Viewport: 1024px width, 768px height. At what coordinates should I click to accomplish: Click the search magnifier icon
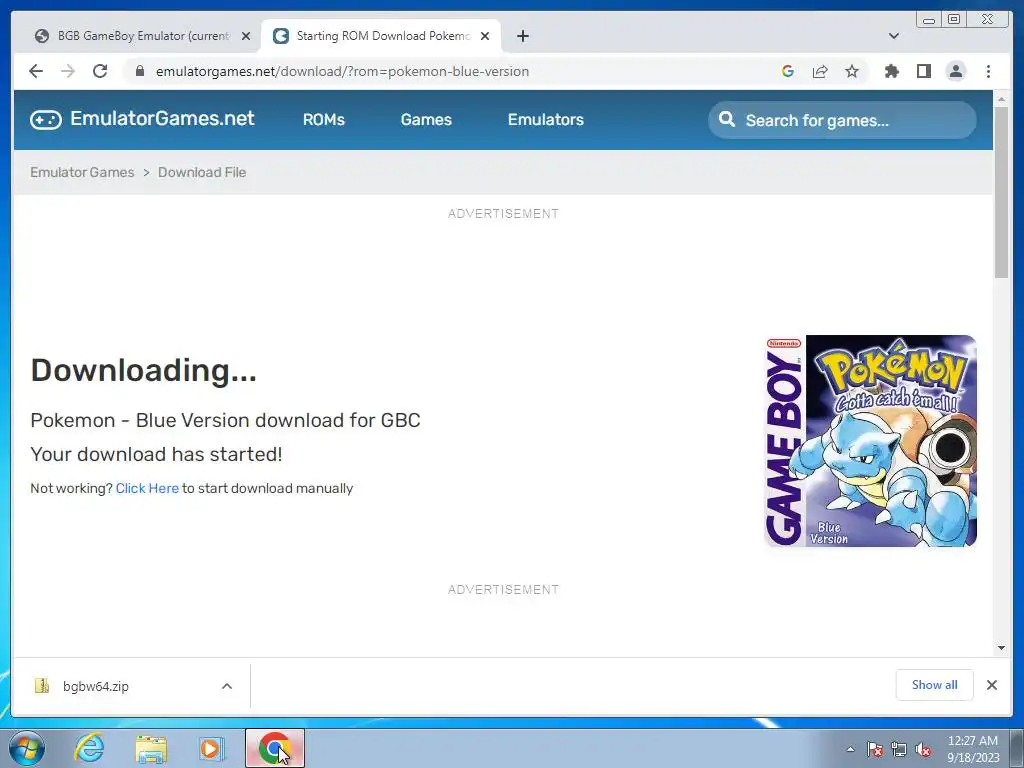727,120
